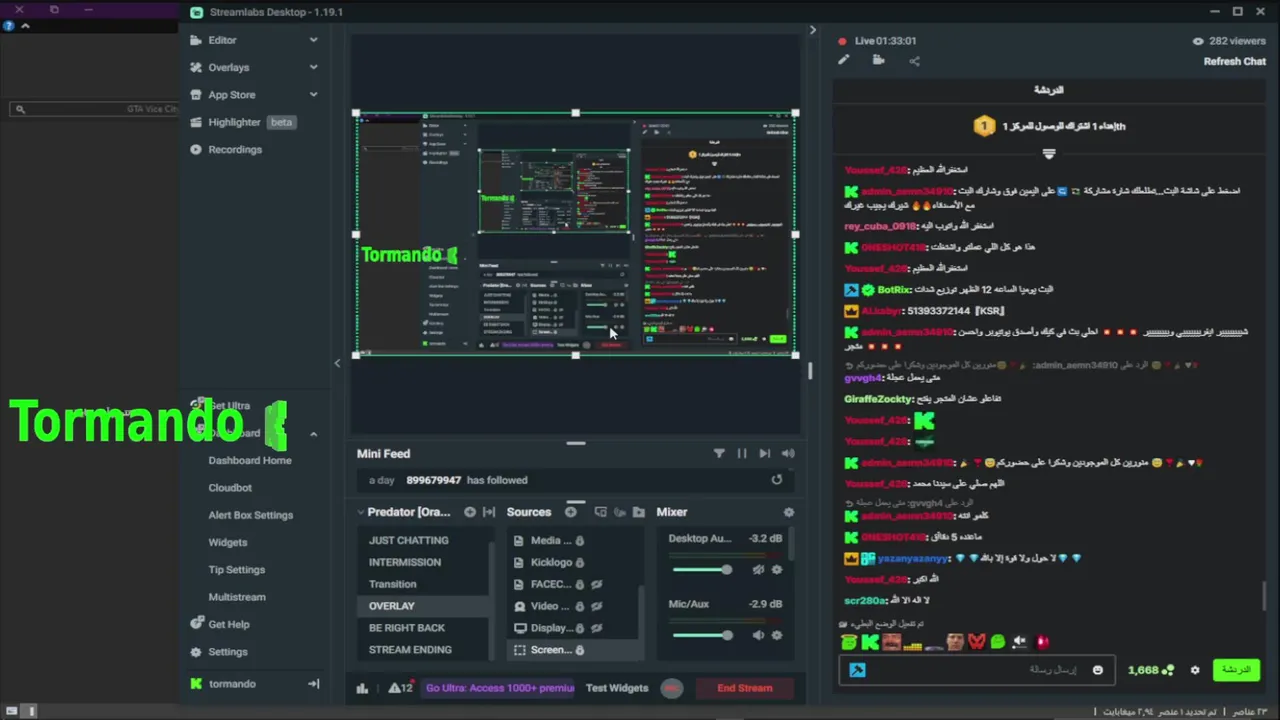Open the Multistream page

pos(237,597)
